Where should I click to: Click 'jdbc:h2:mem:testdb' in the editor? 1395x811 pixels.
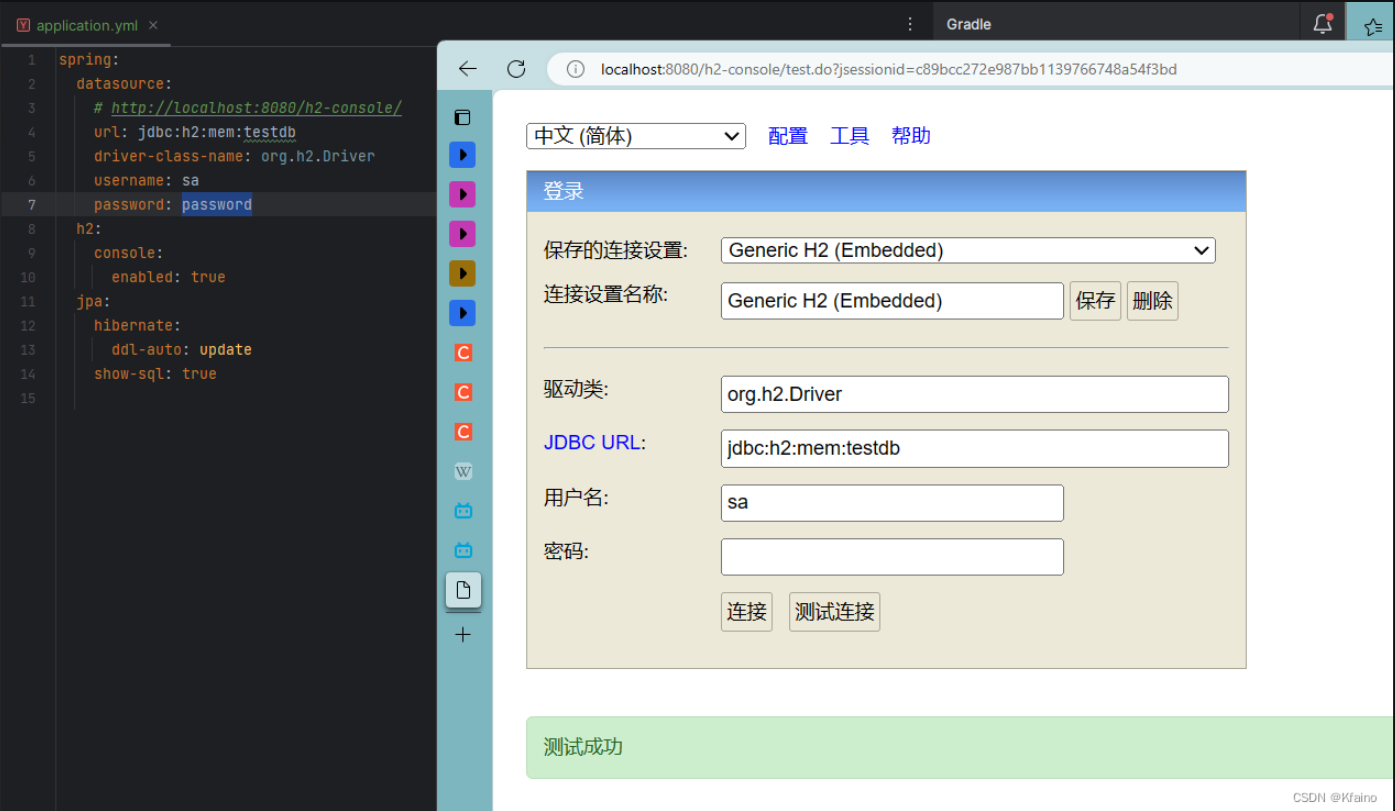[216, 132]
